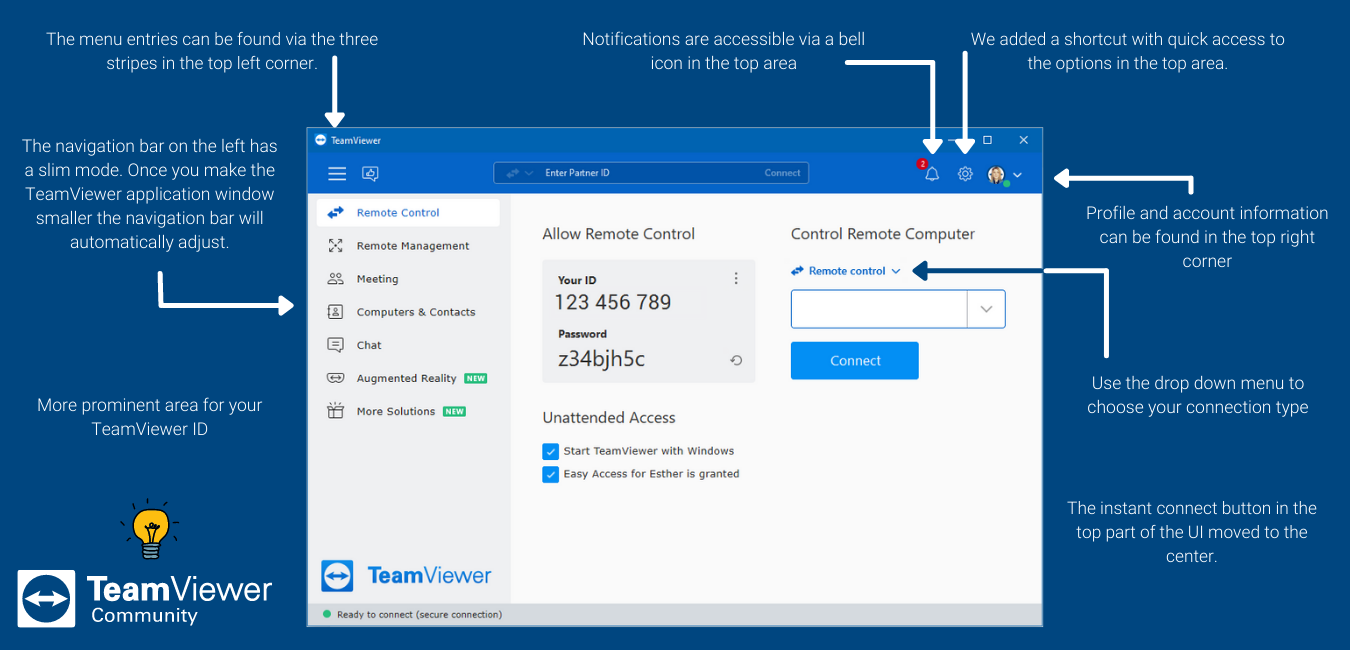This screenshot has width=1350, height=650.
Task: Click the More Solutions gift icon
Action: point(336,411)
